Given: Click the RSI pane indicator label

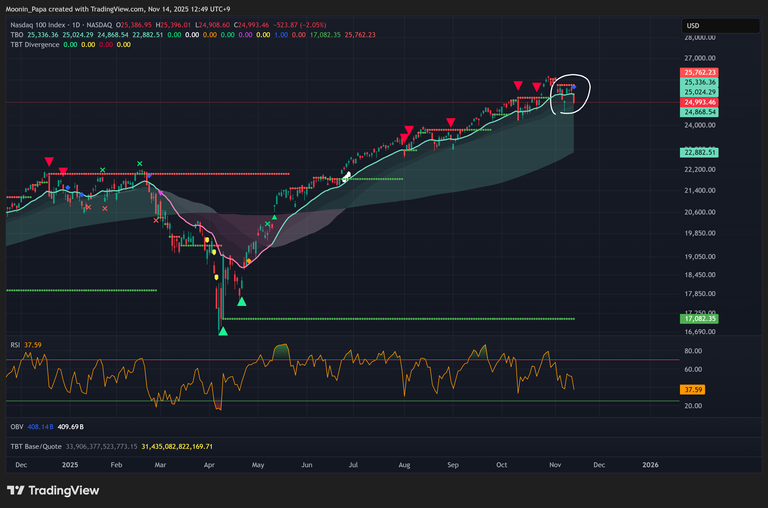Looking at the screenshot, I should (x=12, y=346).
